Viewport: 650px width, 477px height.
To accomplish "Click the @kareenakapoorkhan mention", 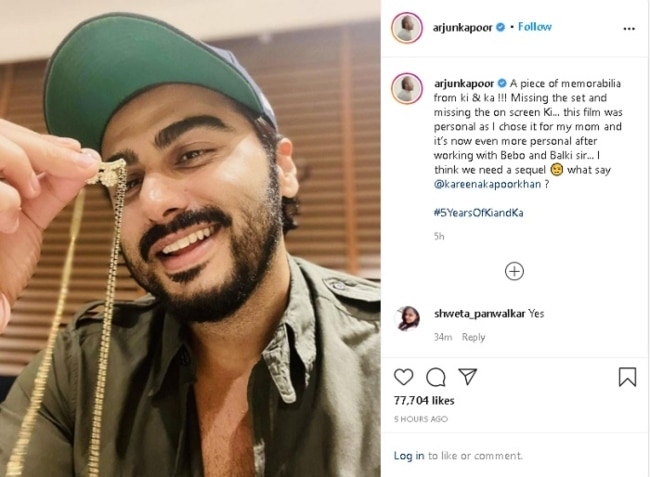I will pos(487,184).
